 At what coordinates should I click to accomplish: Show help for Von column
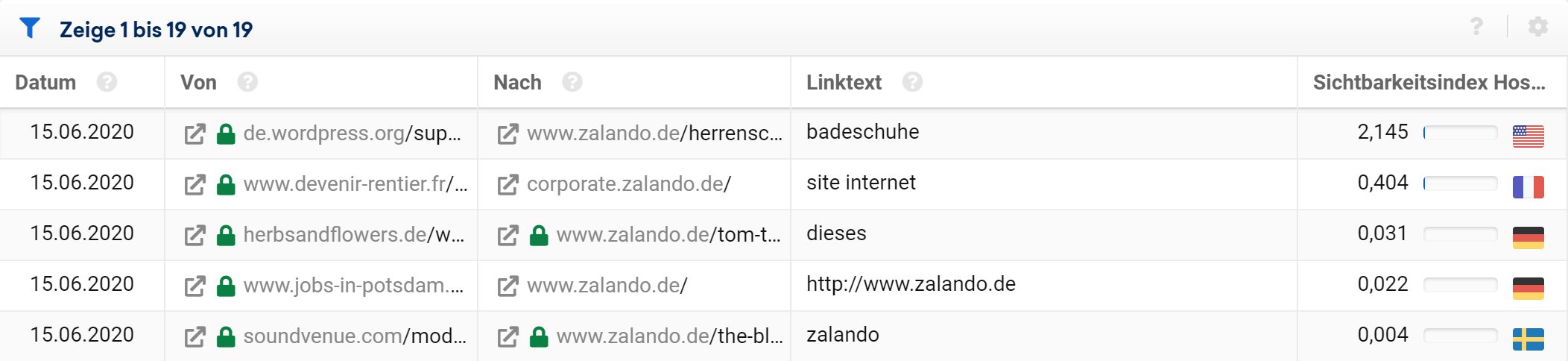click(247, 82)
